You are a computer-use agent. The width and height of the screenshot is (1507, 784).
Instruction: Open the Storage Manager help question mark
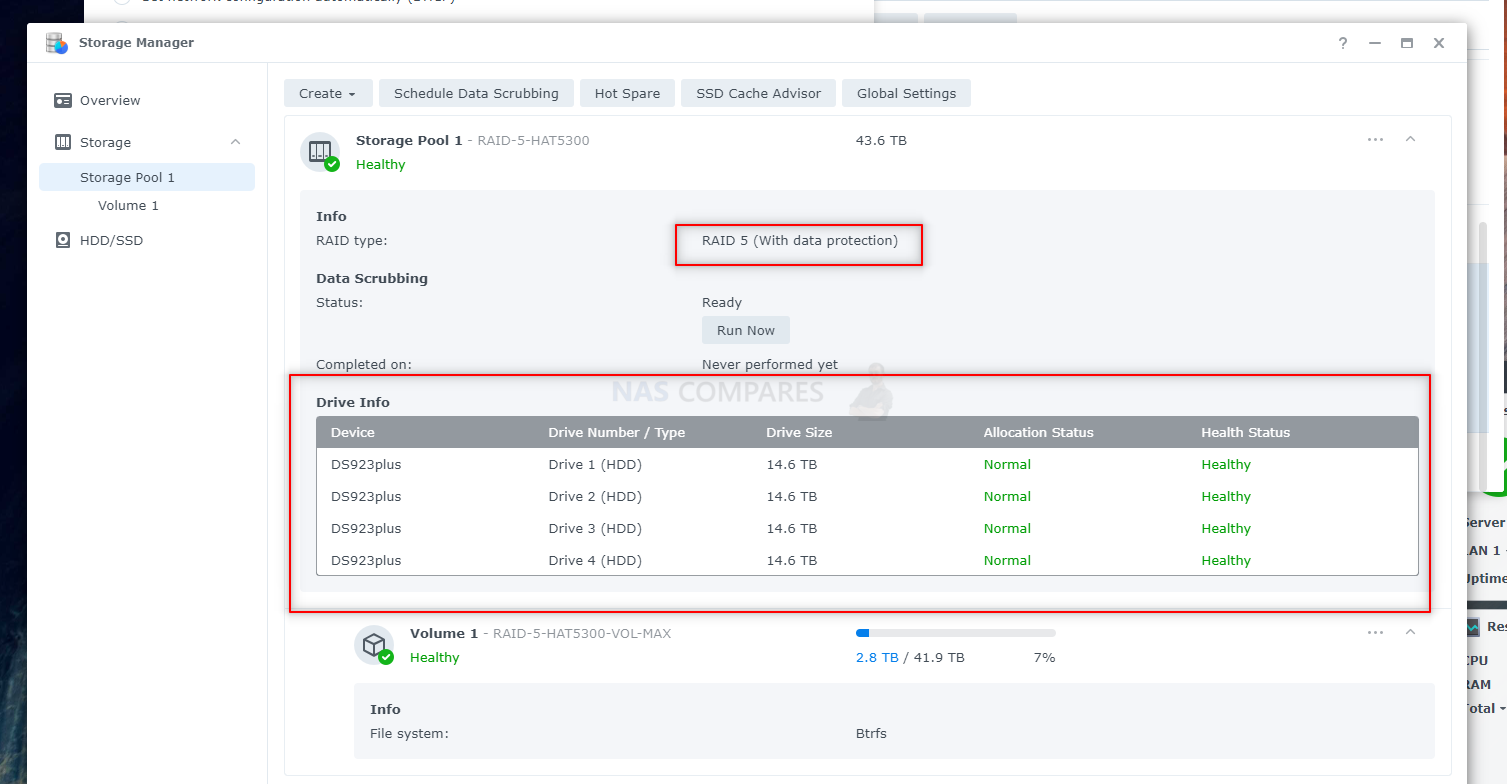pyautogui.click(x=1343, y=43)
